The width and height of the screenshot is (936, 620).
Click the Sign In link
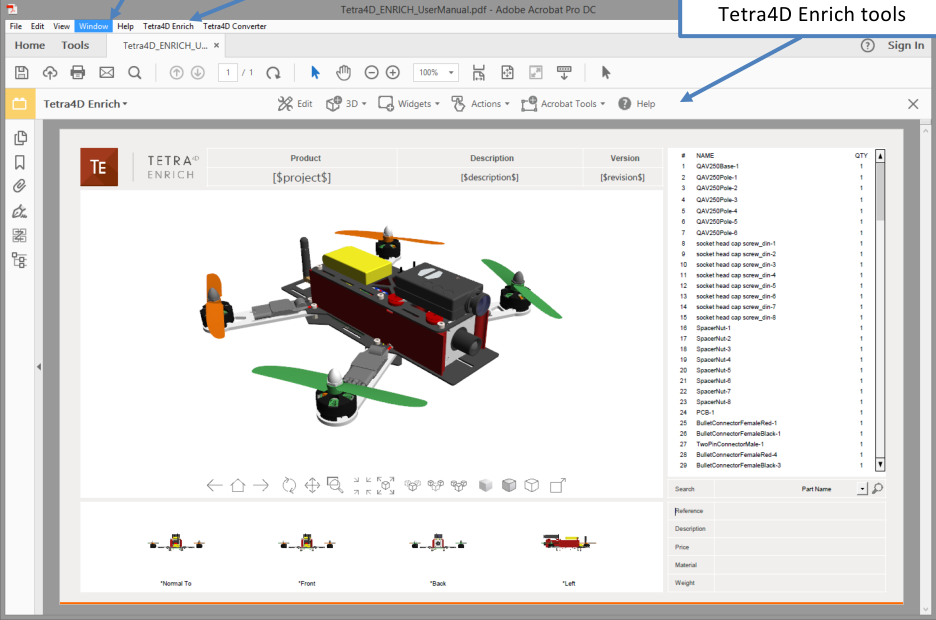pos(906,45)
